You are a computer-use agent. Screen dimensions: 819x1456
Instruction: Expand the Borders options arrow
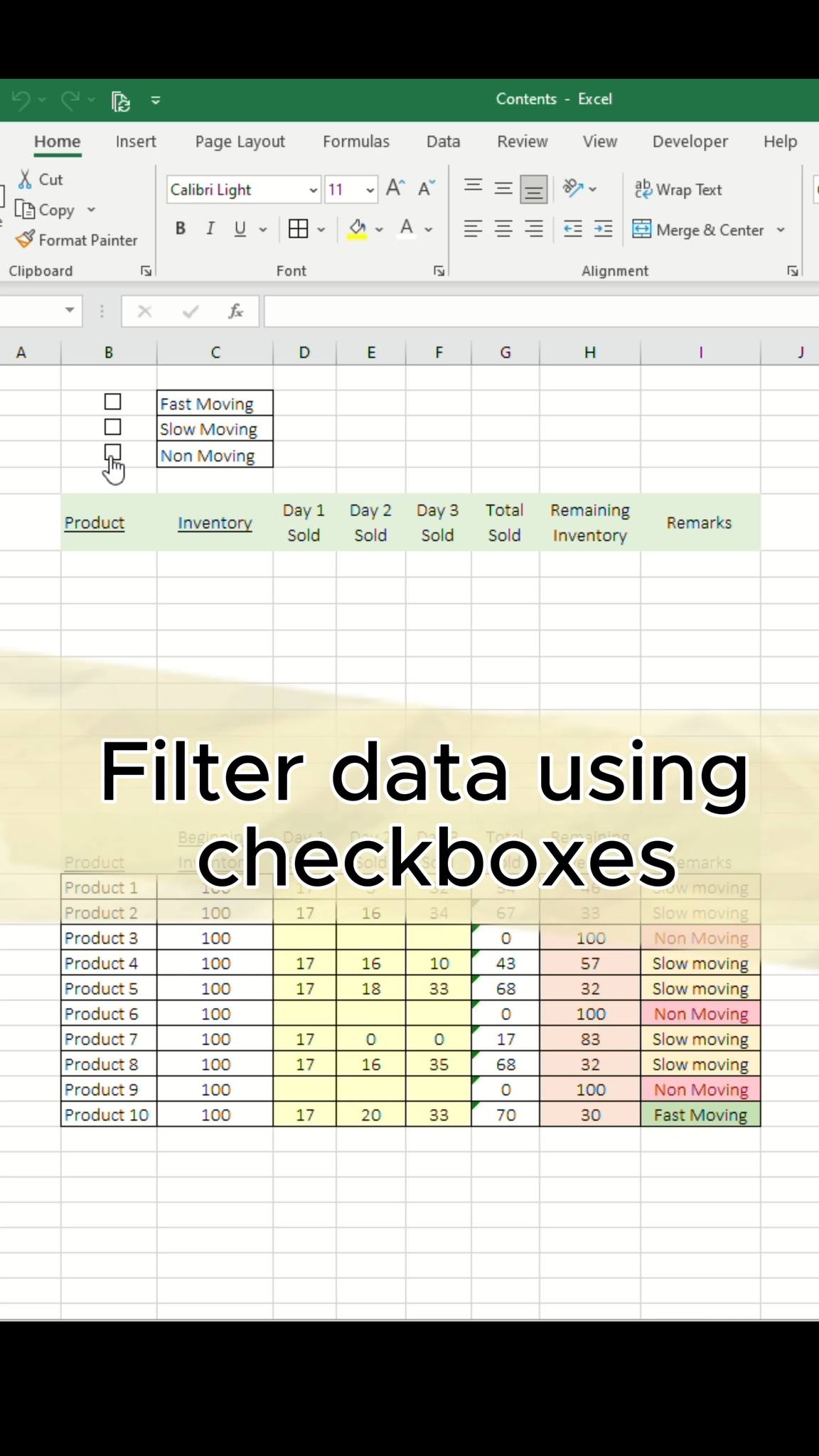321,230
